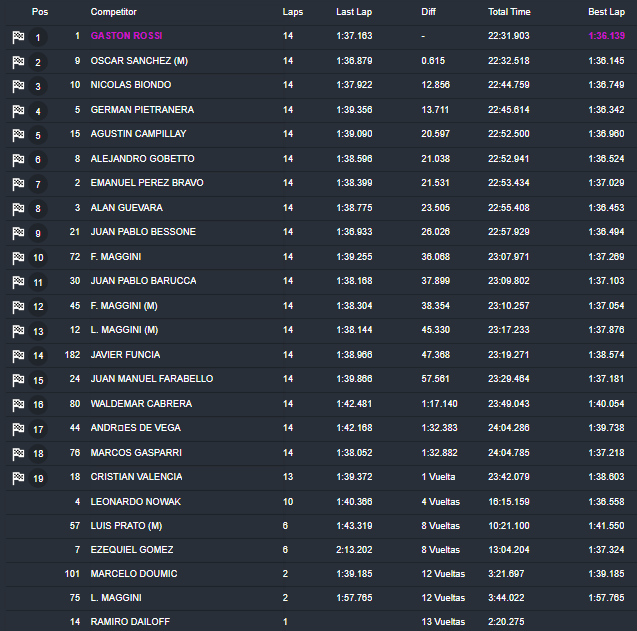Image resolution: width=637 pixels, height=631 pixels.
Task: Click the pink best lap 1:36.139
Action: [607, 36]
